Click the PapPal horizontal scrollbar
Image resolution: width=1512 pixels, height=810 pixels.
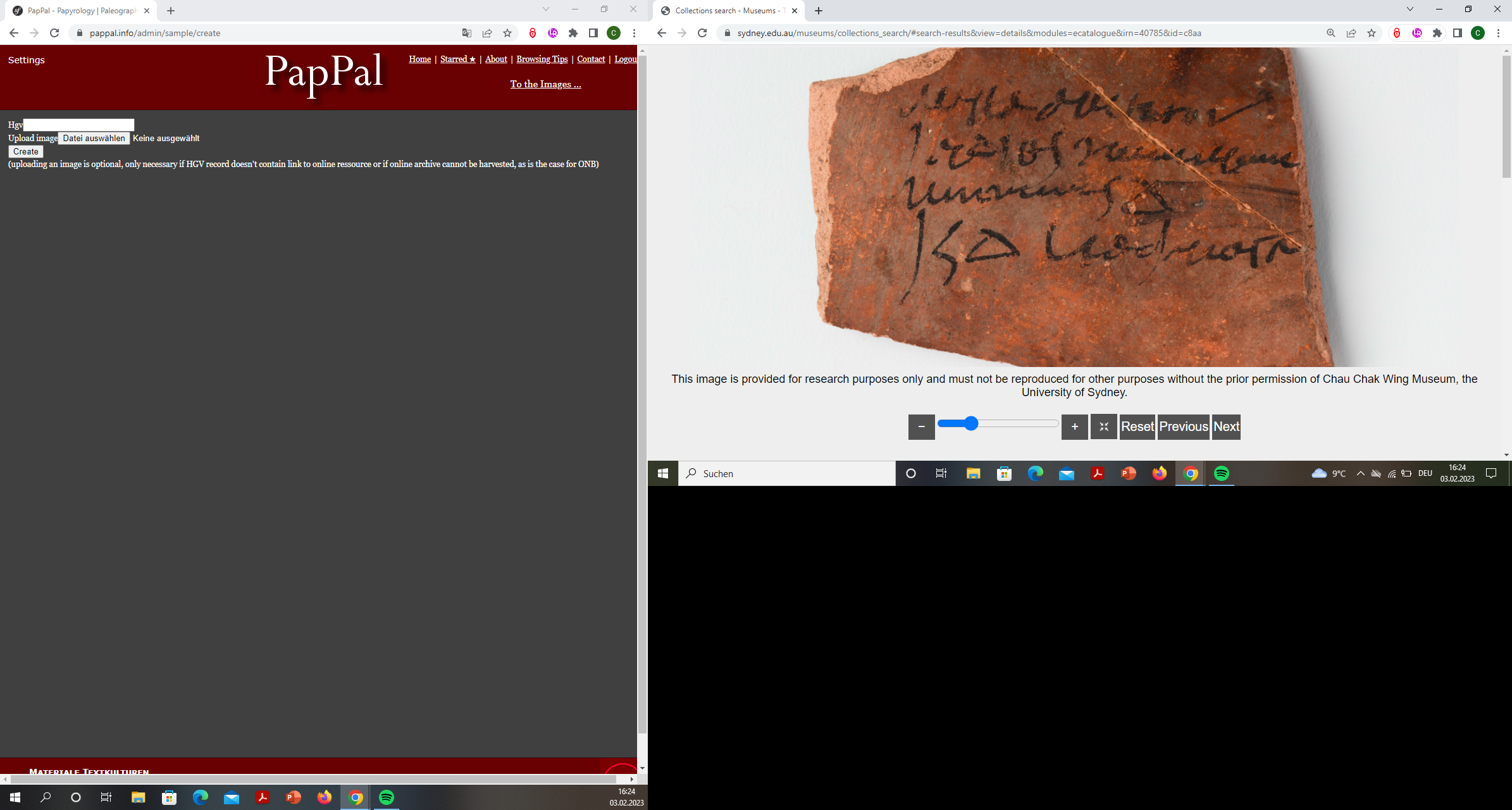(313, 779)
